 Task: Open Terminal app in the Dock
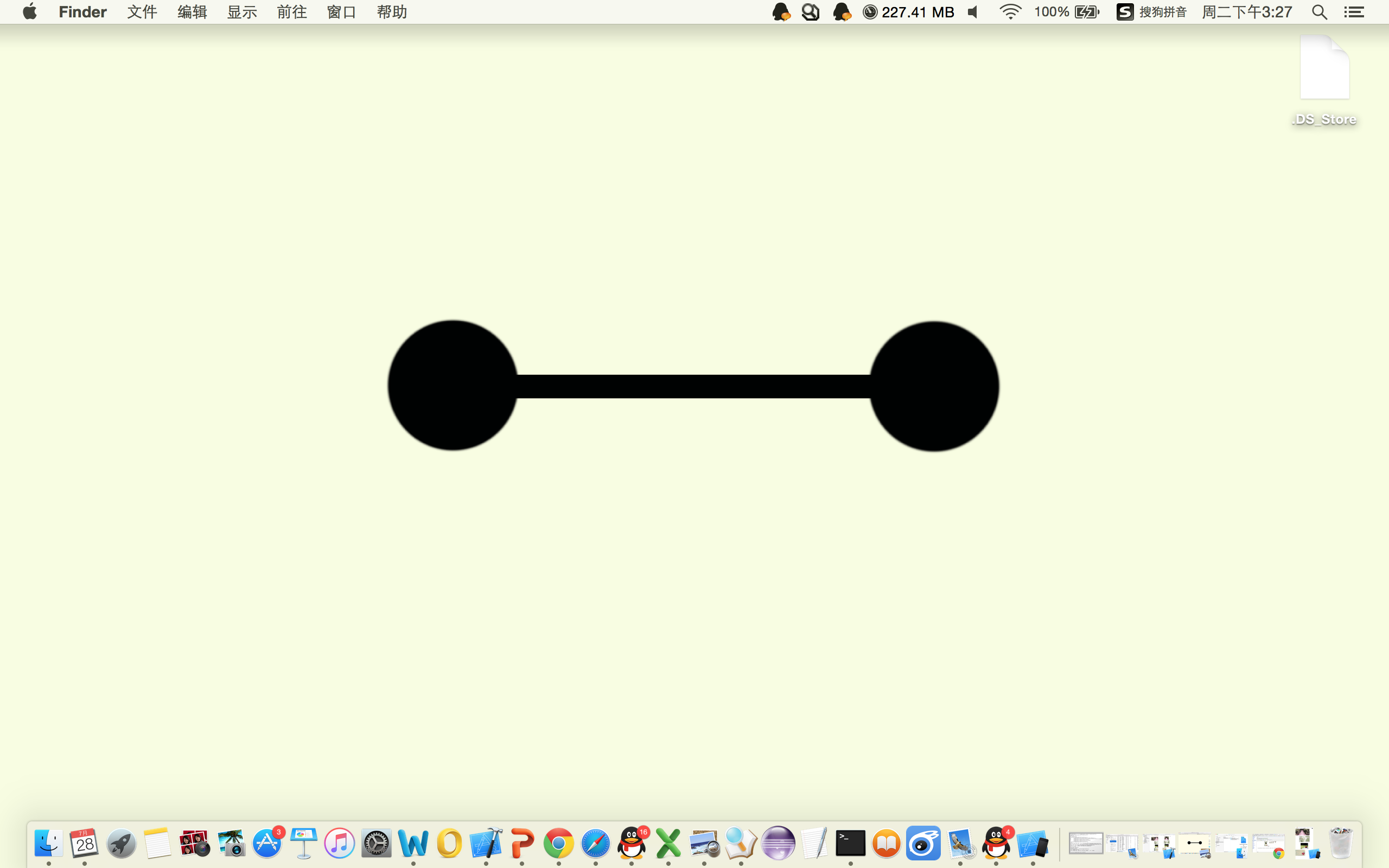coord(850,843)
